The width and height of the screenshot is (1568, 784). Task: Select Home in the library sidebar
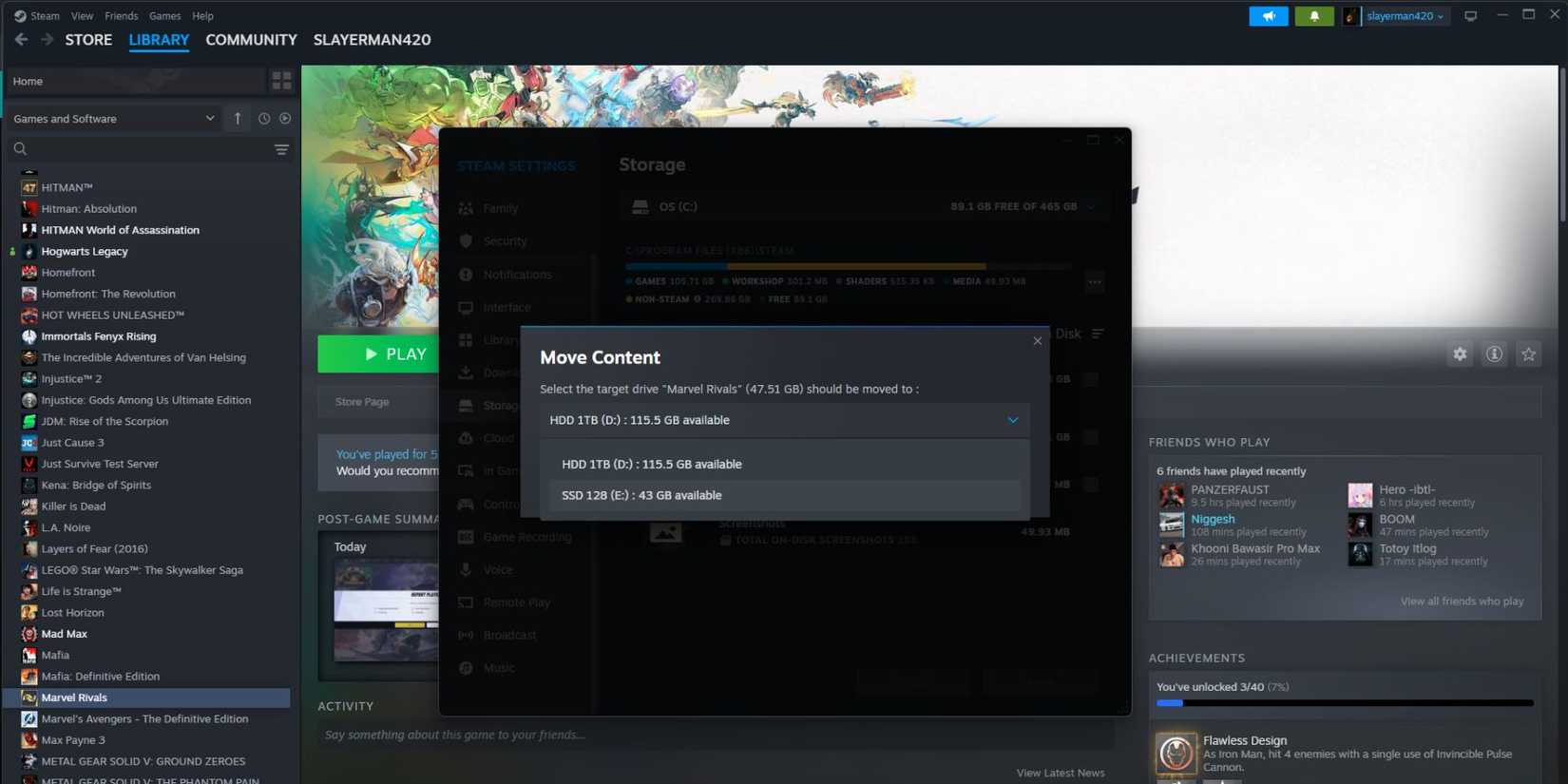[x=137, y=82]
